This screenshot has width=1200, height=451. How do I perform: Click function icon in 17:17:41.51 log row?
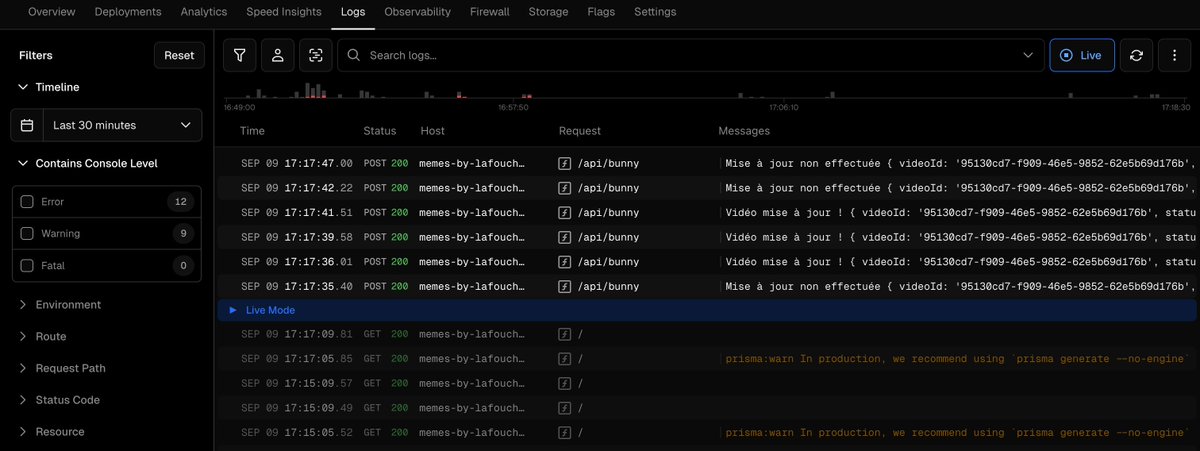(564, 212)
